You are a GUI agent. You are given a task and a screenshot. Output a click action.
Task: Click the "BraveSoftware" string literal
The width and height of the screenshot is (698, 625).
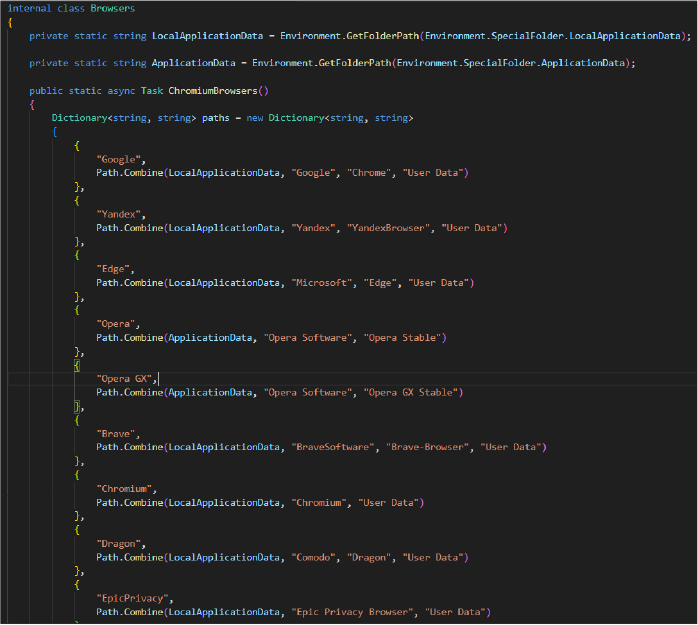pyautogui.click(x=333, y=447)
